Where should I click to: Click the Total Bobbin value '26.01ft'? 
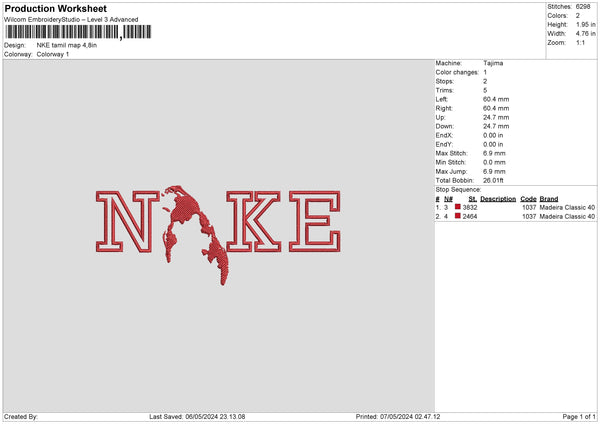point(493,180)
